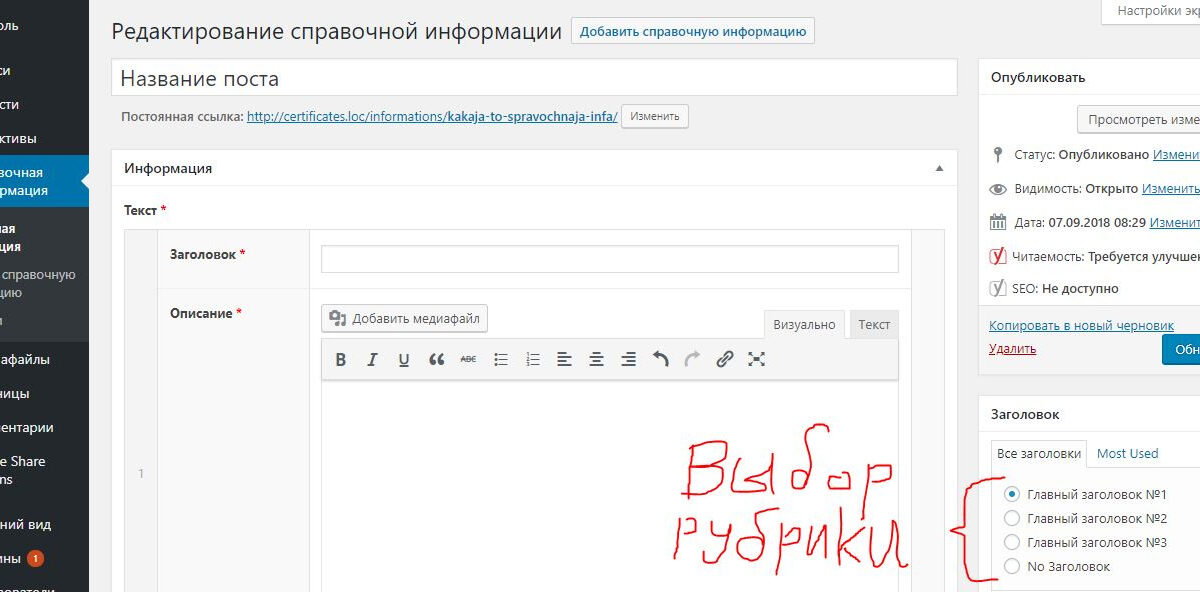Open the Настройки экрана tab at the top
The image size is (1200, 592).
pyautogui.click(x=1151, y=11)
